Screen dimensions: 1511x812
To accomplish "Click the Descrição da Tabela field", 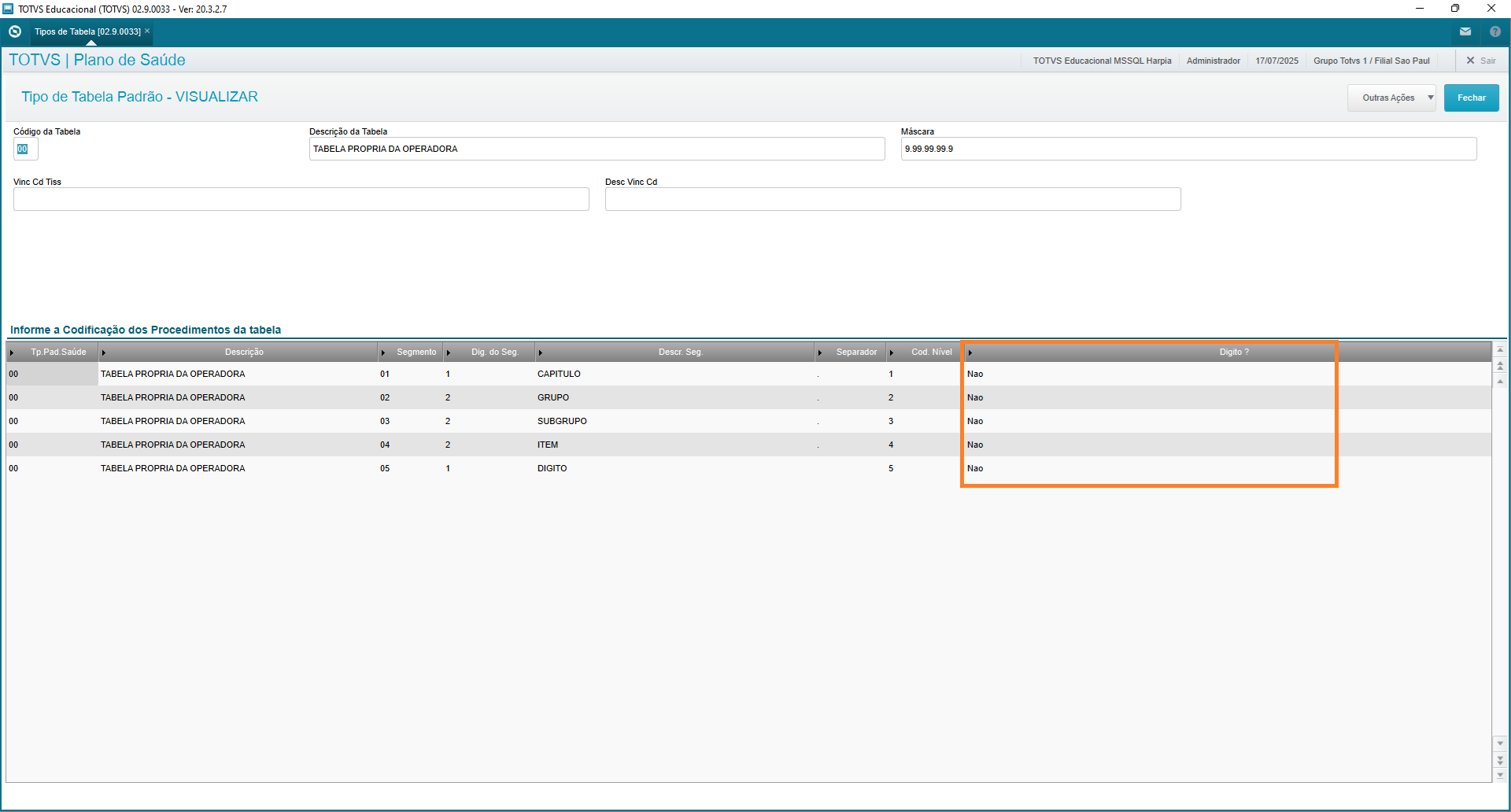I will 597,149.
